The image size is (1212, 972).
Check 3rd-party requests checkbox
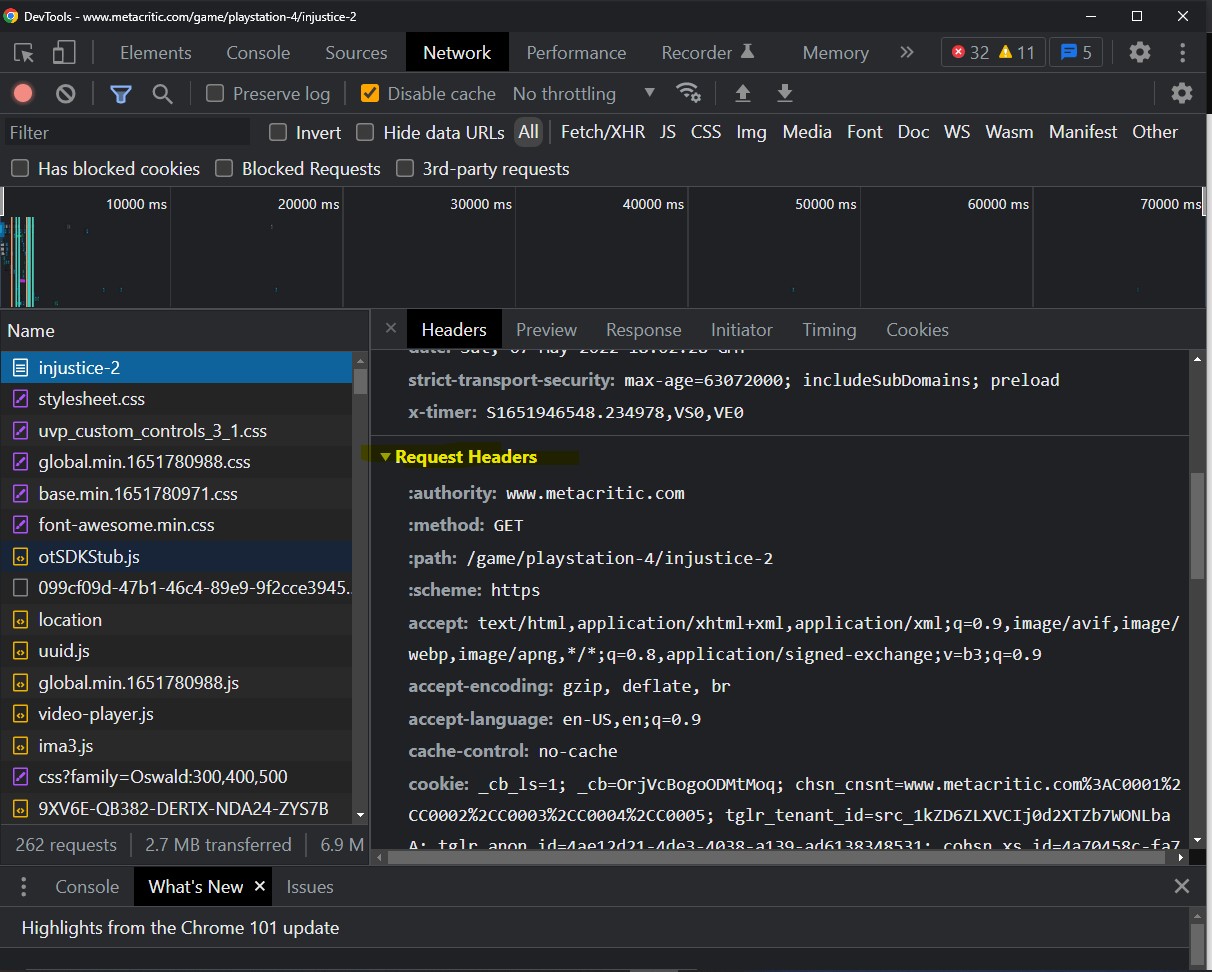(x=405, y=168)
